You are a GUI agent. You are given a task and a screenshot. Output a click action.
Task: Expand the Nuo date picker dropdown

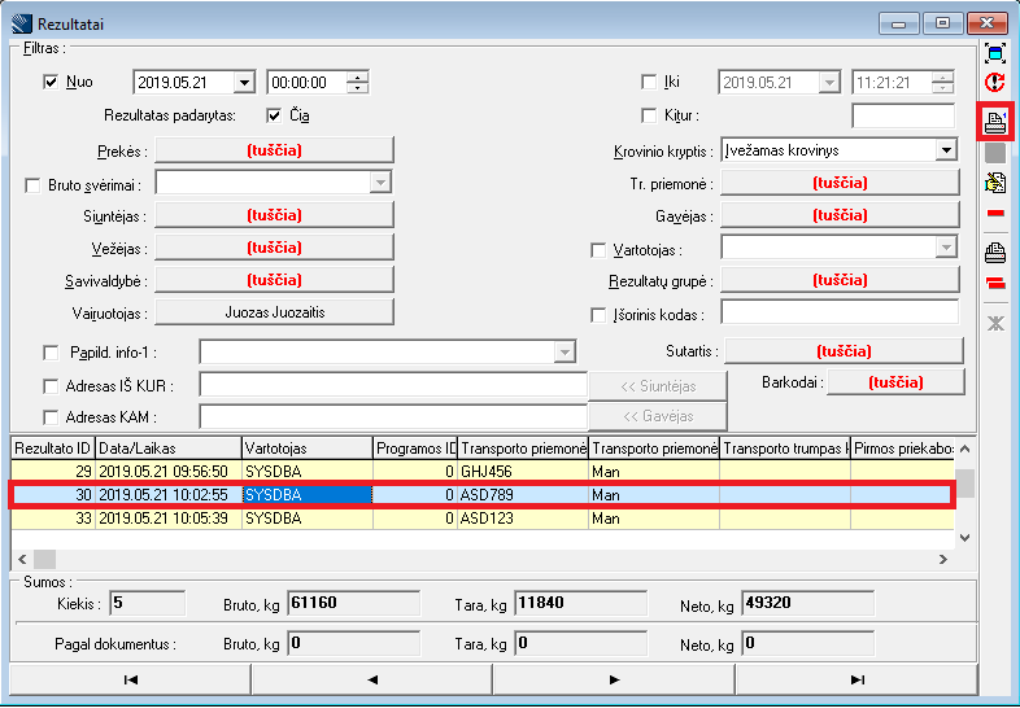click(x=244, y=83)
